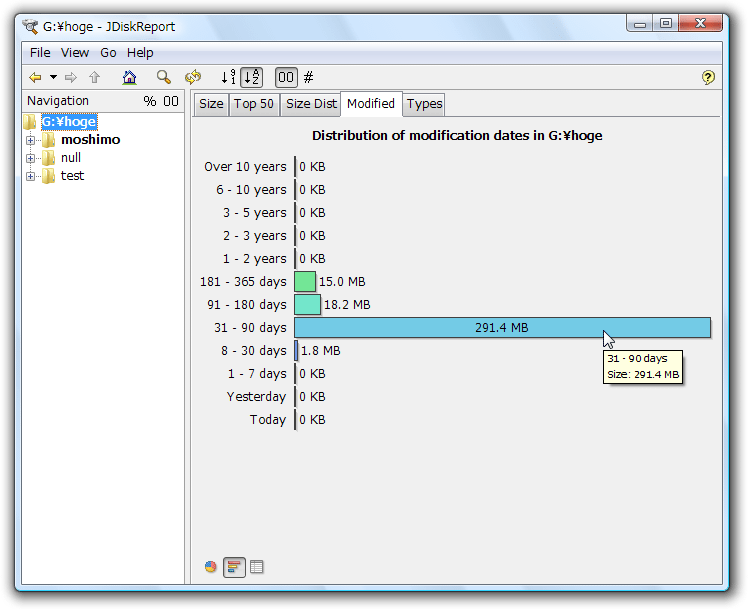Click the '3 - 5 years' label
The height and width of the screenshot is (609, 749).
pos(255,213)
